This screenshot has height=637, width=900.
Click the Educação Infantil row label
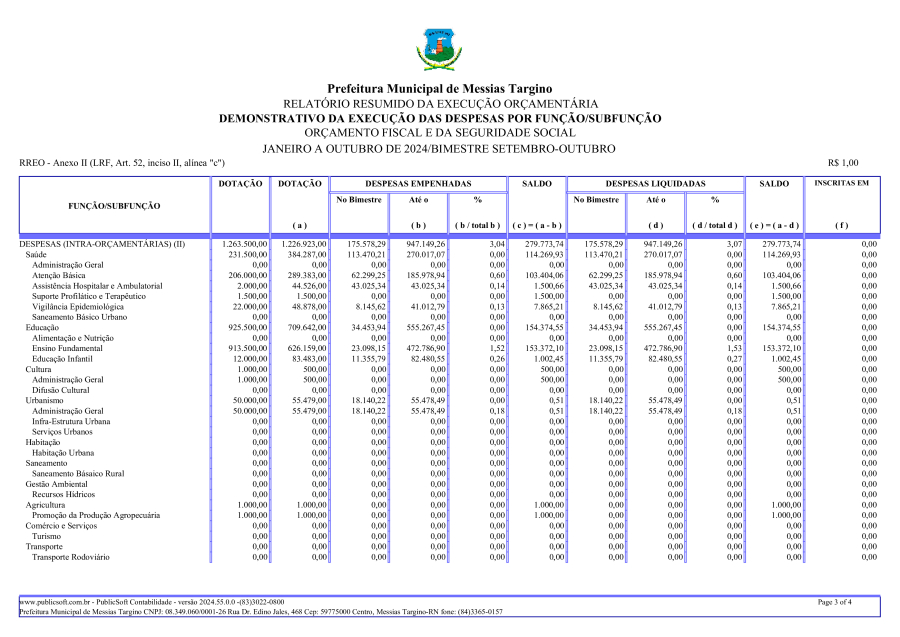(62, 358)
